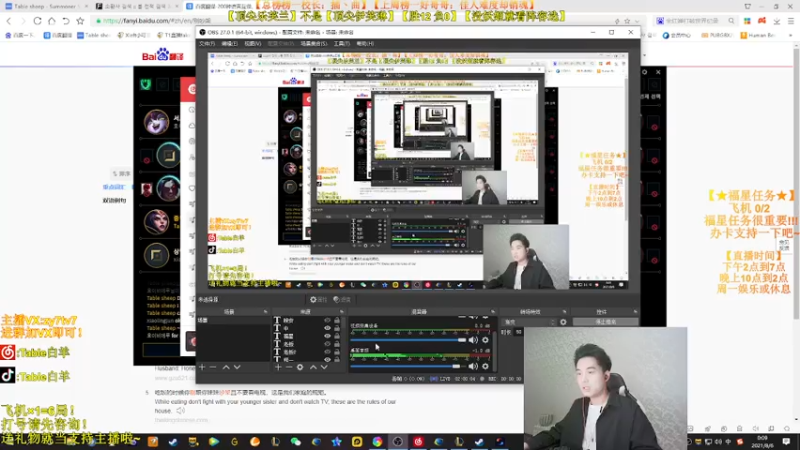
Task: Toggle visibility eye of the 福星 source
Action: click(x=328, y=336)
